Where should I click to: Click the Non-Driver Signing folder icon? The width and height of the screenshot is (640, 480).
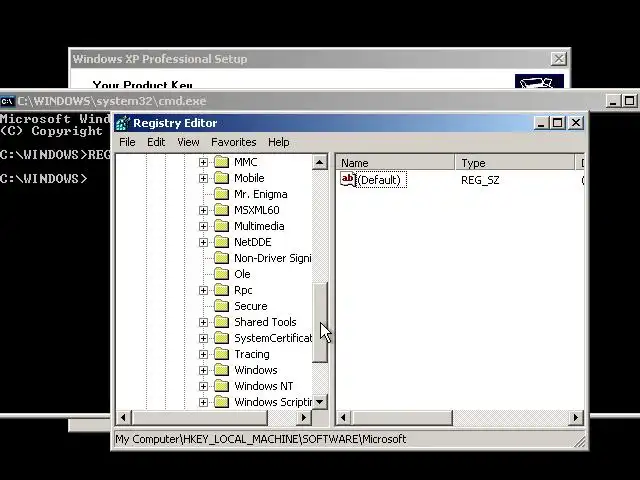coord(222,258)
